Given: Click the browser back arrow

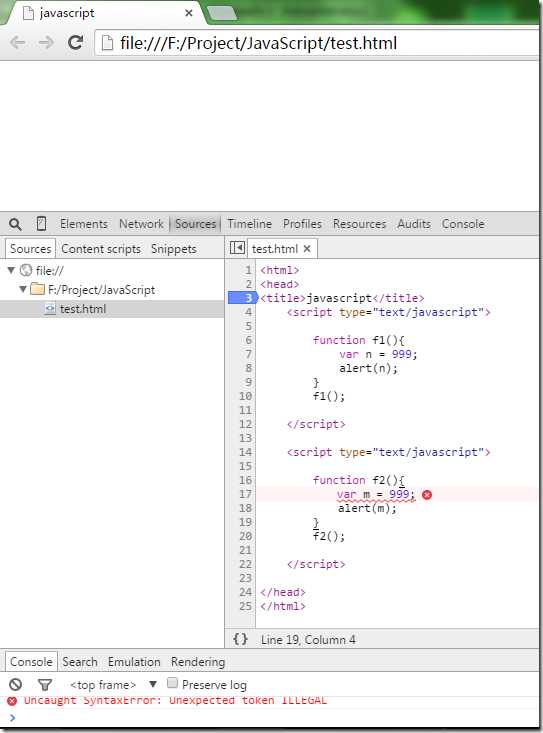Looking at the screenshot, I should click(x=18, y=43).
